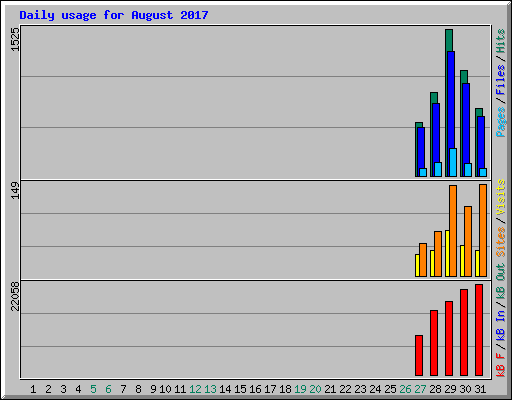512x400 pixels.
Task: Click day 6 green weekend label
Action: pyautogui.click(x=108, y=389)
